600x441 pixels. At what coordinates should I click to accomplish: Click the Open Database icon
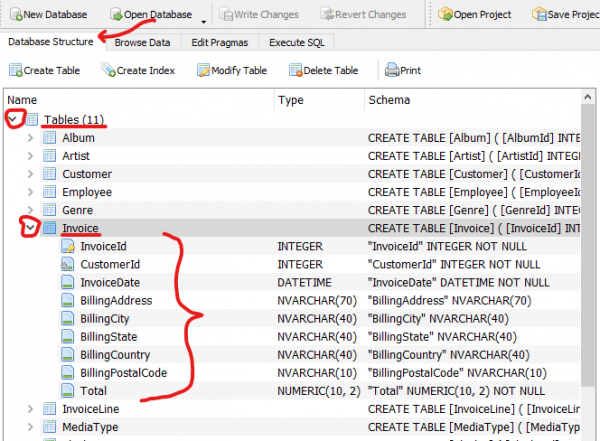(117, 15)
